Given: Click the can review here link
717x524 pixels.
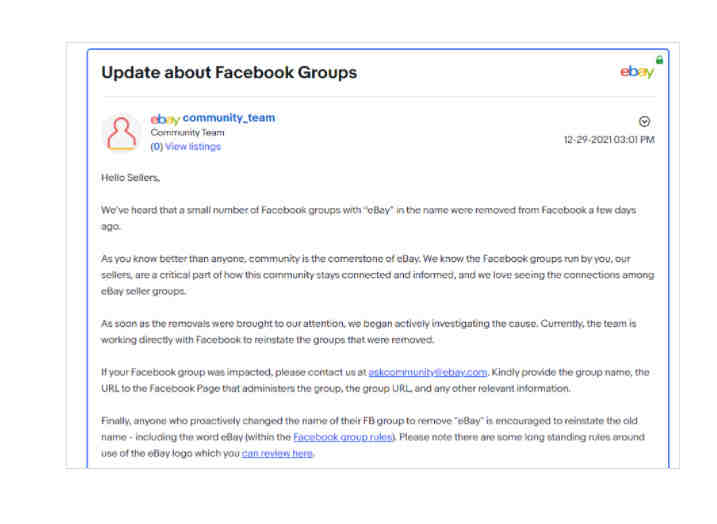Looking at the screenshot, I should point(278,454).
